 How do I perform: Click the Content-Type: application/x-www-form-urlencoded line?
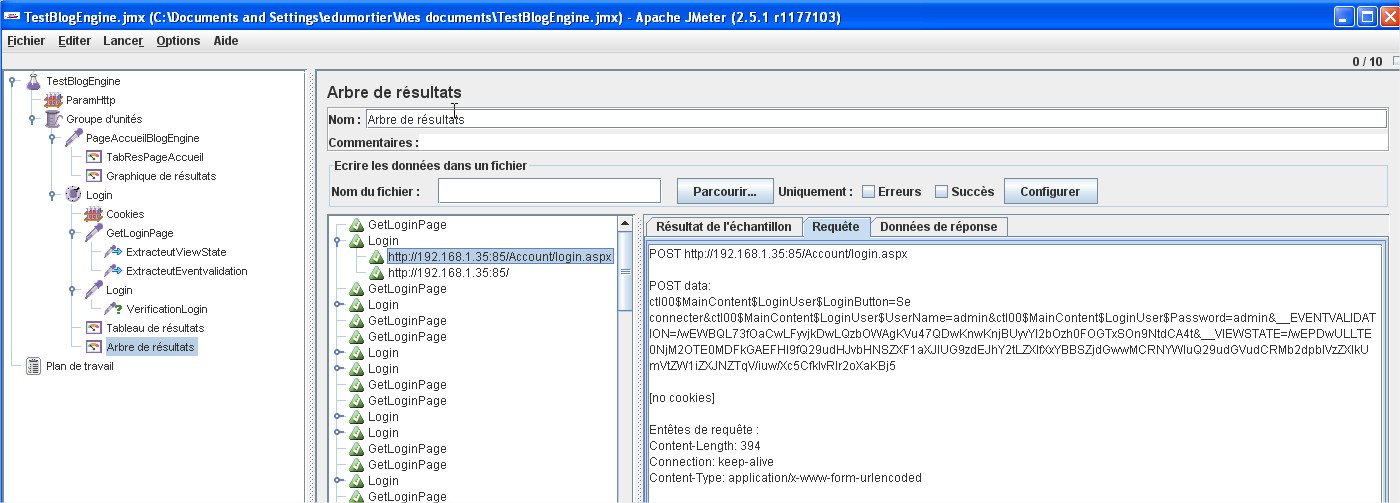pyautogui.click(x=785, y=478)
